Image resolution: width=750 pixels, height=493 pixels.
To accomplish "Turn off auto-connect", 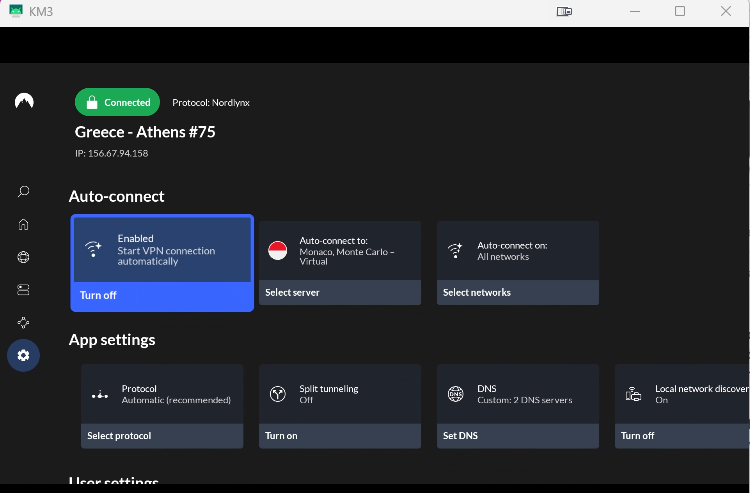I will [162, 296].
